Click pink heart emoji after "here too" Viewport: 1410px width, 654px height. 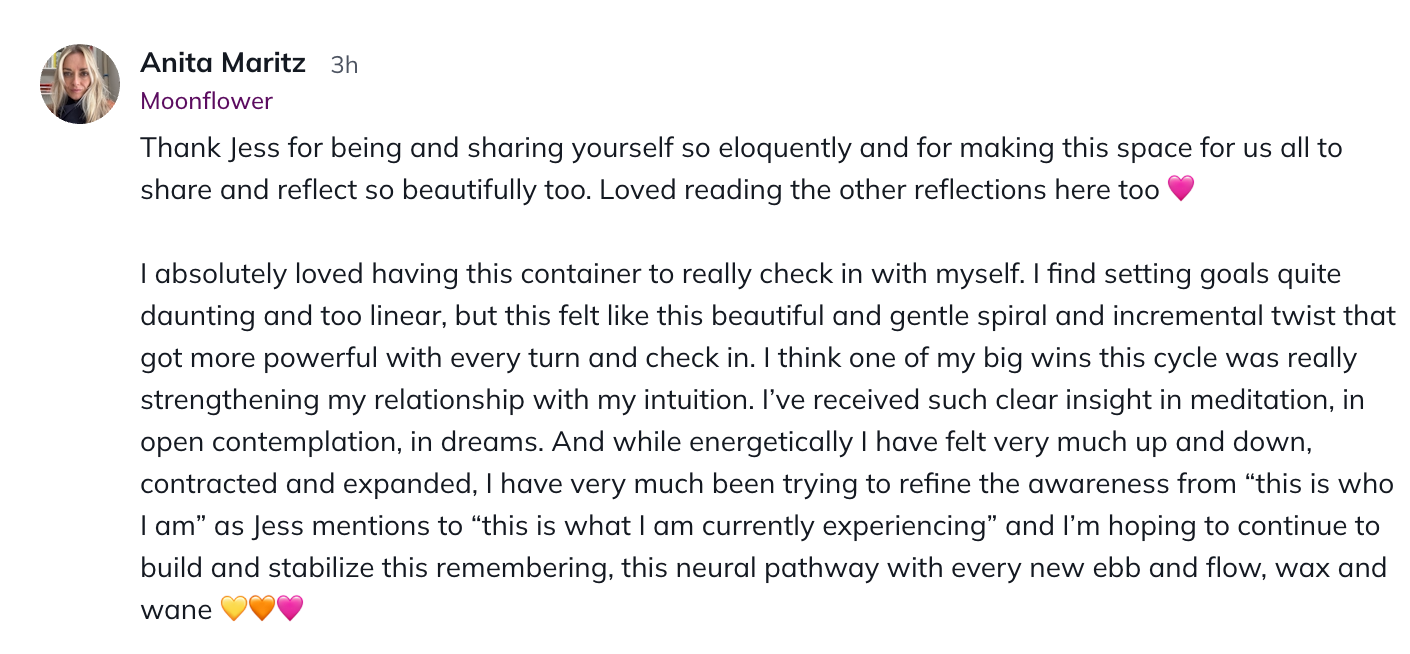point(1181,189)
